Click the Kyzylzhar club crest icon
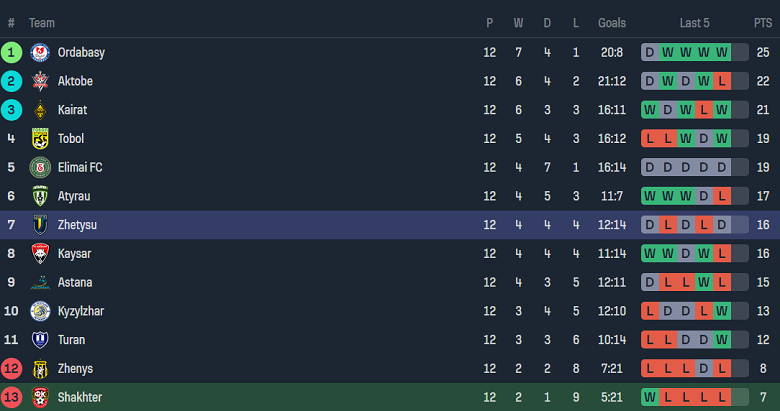The width and height of the screenshot is (780, 411). pyautogui.click(x=40, y=311)
